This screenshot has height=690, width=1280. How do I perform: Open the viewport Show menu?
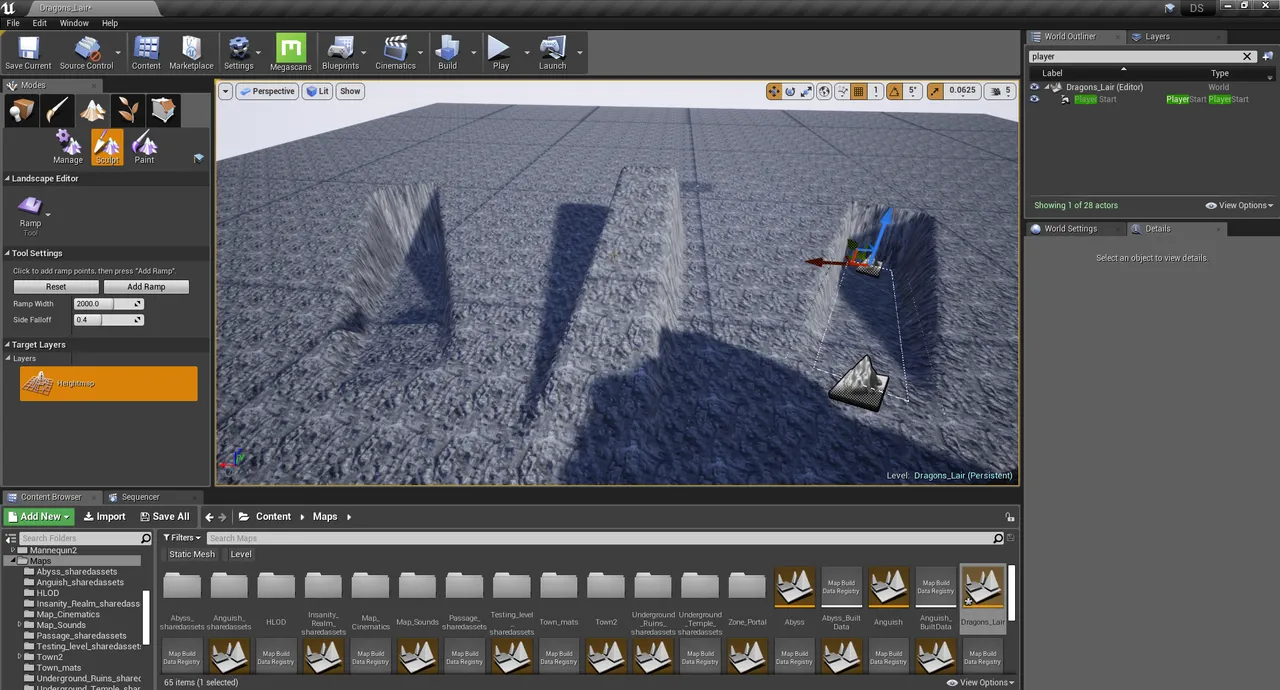pos(350,91)
